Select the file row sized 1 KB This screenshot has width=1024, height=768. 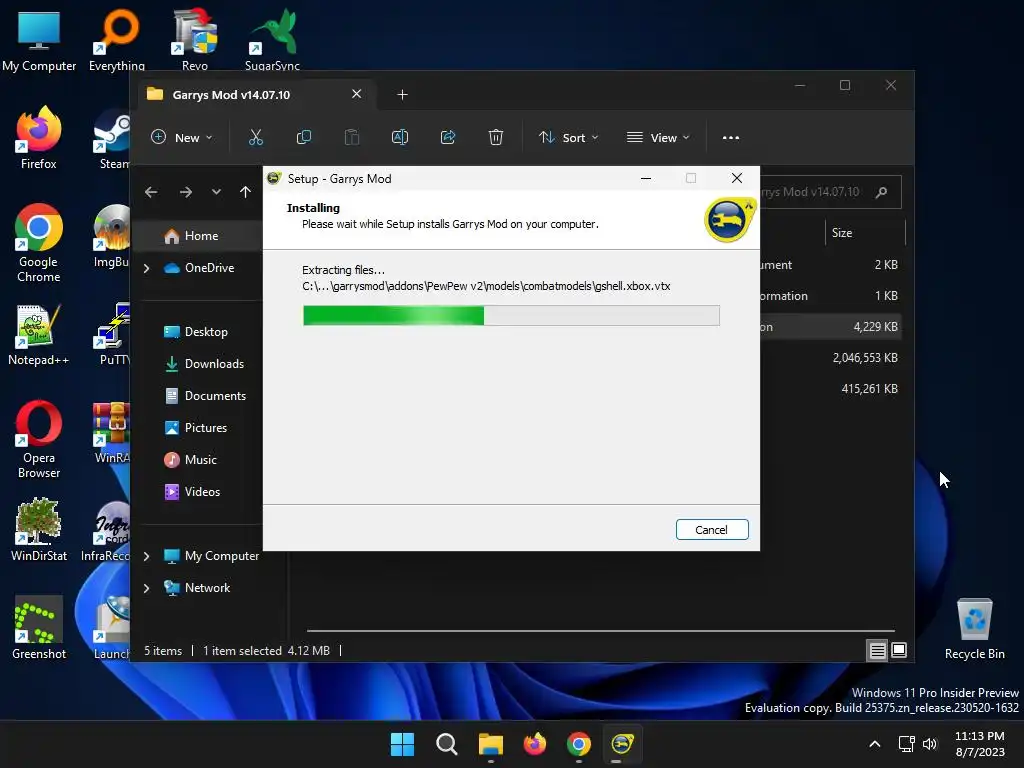pos(831,296)
